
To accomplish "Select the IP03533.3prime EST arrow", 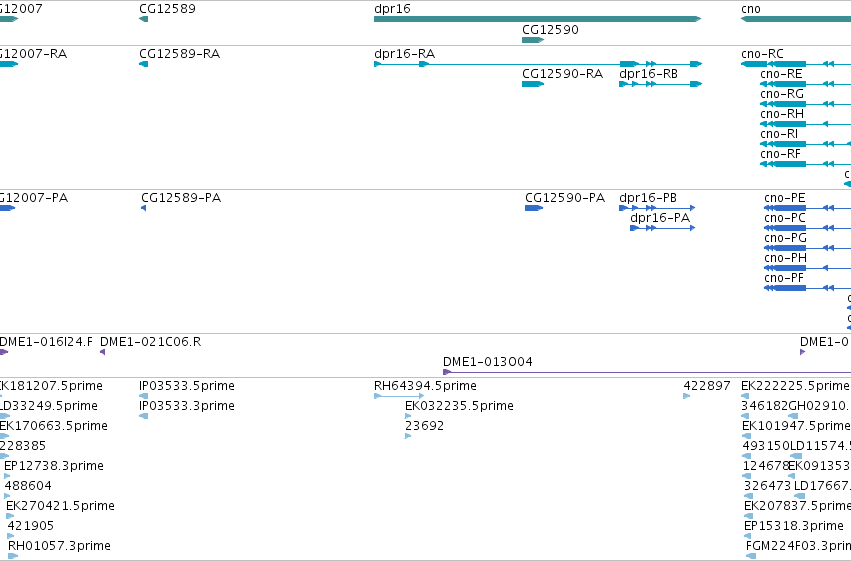I will 144,416.
